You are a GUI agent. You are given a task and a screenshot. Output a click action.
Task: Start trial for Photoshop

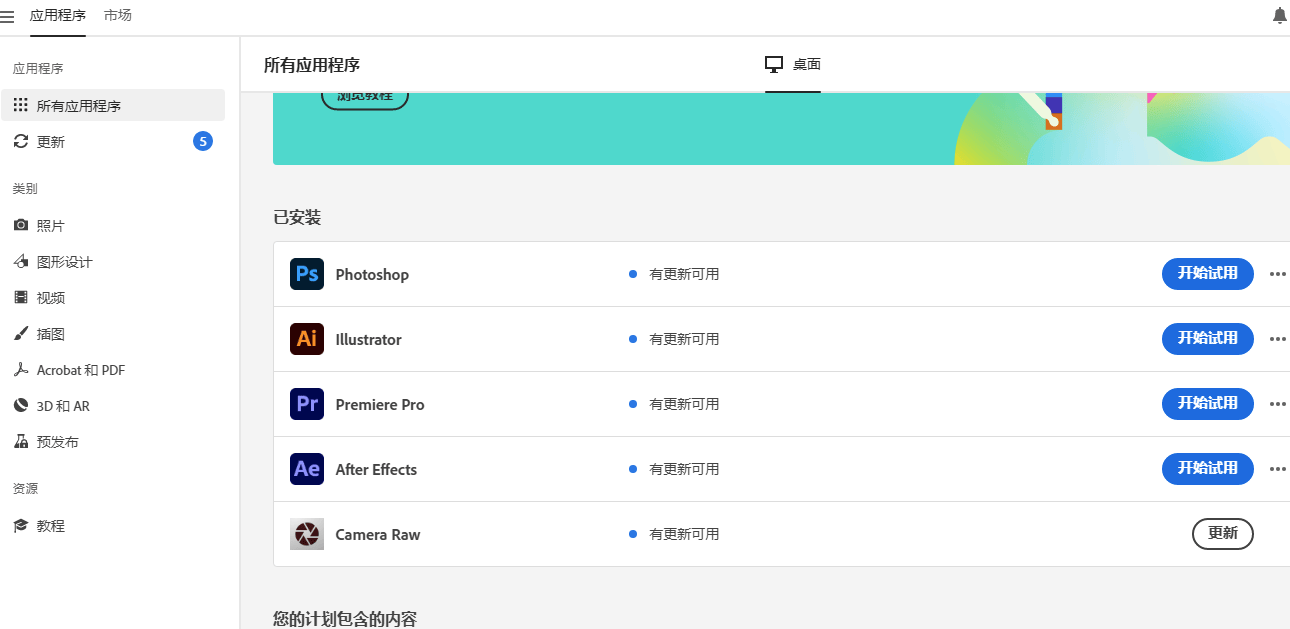click(1207, 274)
